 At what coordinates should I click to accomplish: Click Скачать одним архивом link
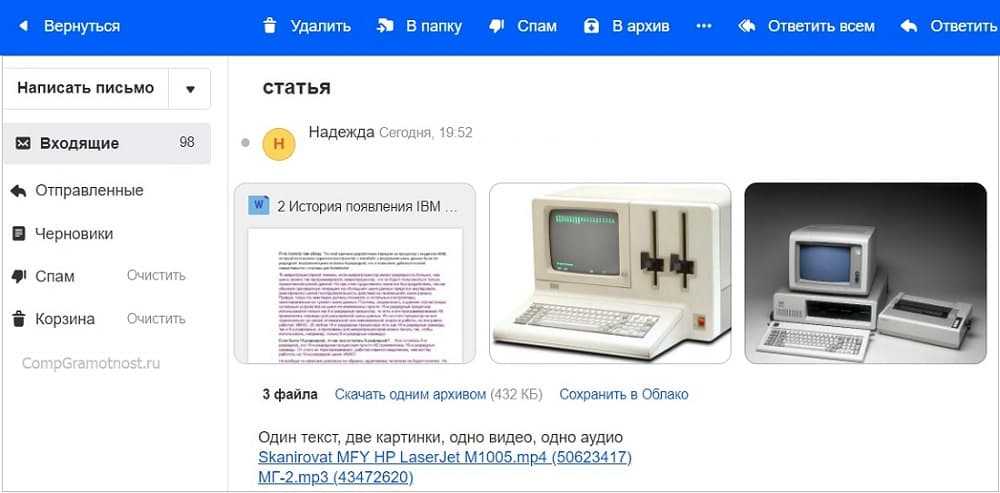tap(411, 394)
